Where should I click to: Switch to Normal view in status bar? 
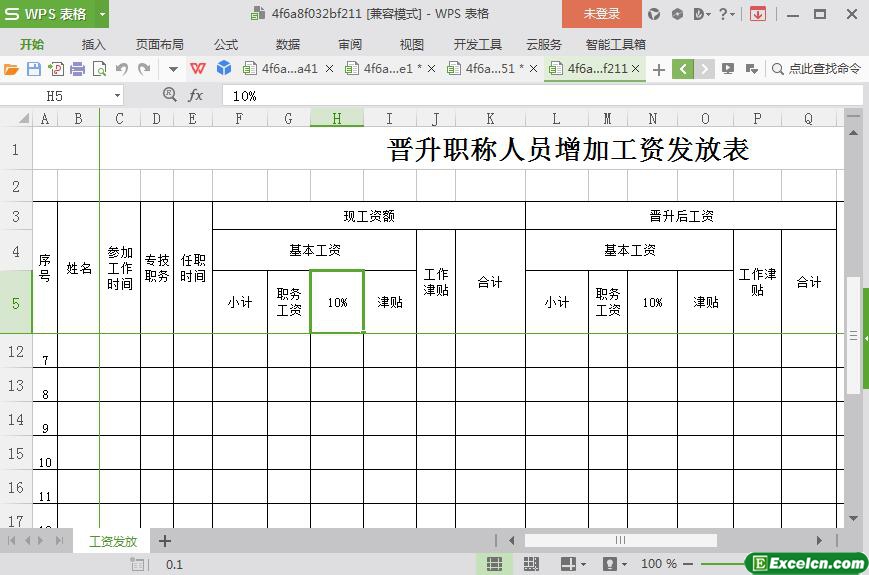pos(494,564)
